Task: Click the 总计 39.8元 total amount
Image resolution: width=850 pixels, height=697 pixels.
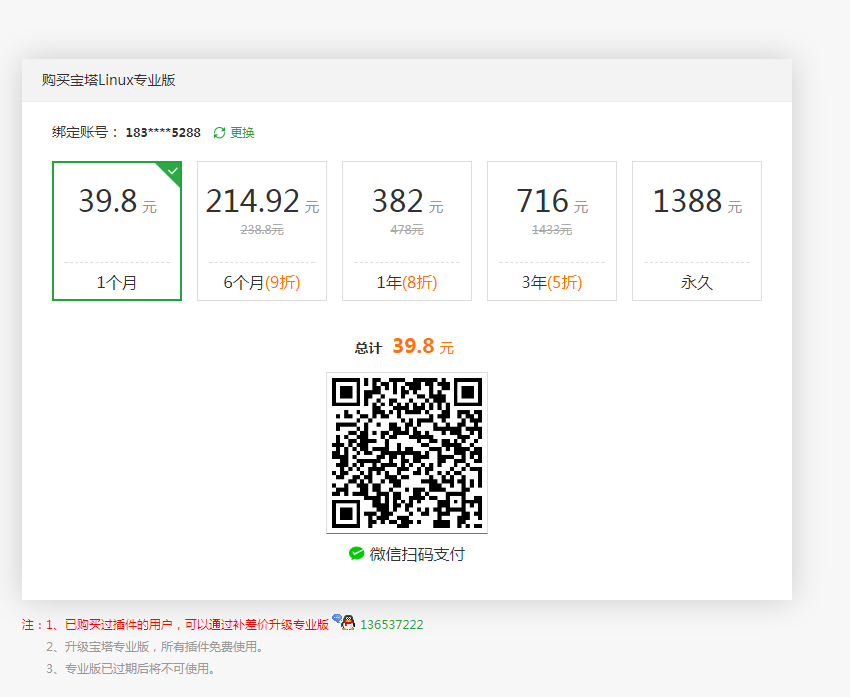Action: (406, 347)
